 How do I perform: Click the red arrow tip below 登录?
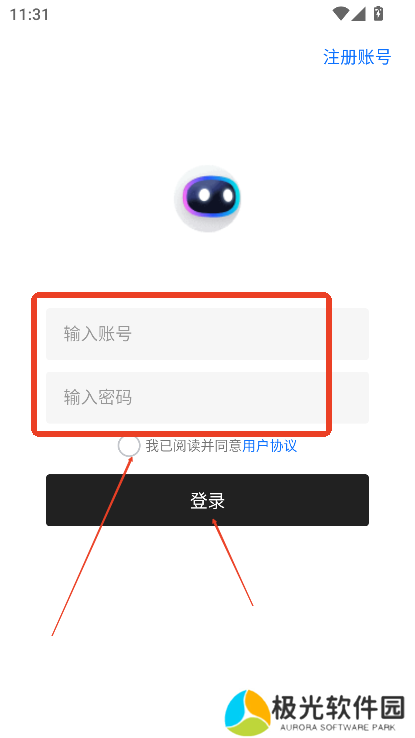point(214,521)
